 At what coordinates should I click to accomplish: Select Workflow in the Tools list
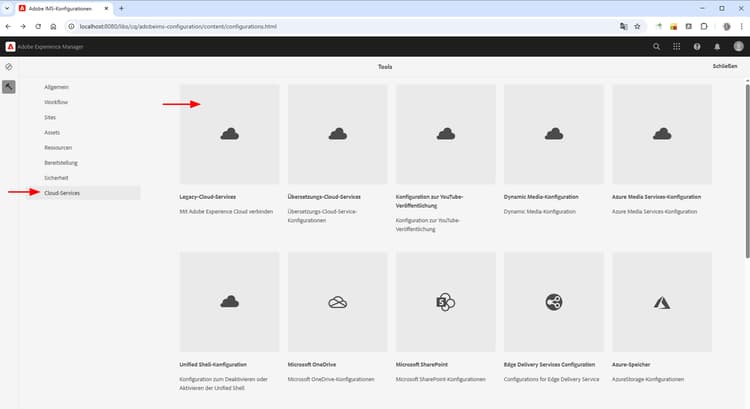pos(56,102)
